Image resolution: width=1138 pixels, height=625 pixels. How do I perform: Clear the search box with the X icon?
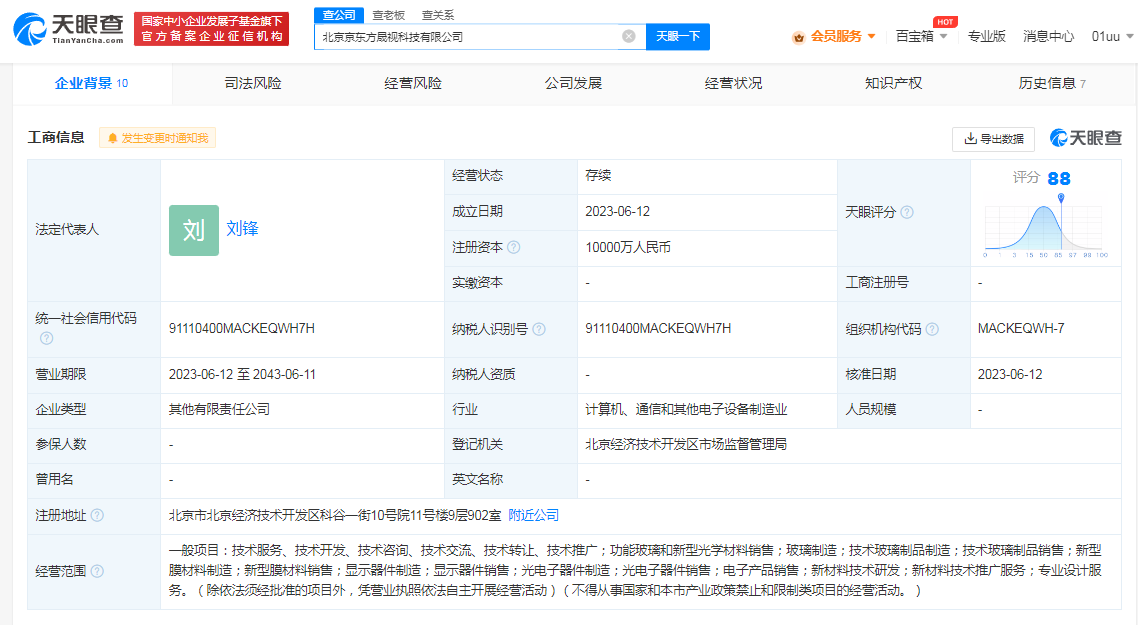pyautogui.click(x=629, y=36)
